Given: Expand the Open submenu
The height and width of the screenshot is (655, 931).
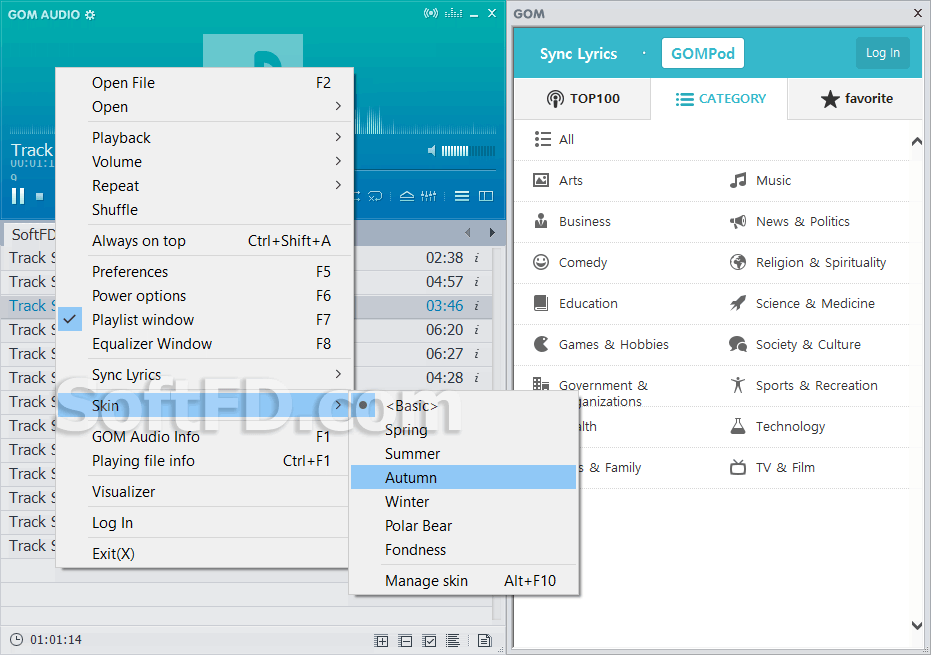Looking at the screenshot, I should tap(205, 107).
